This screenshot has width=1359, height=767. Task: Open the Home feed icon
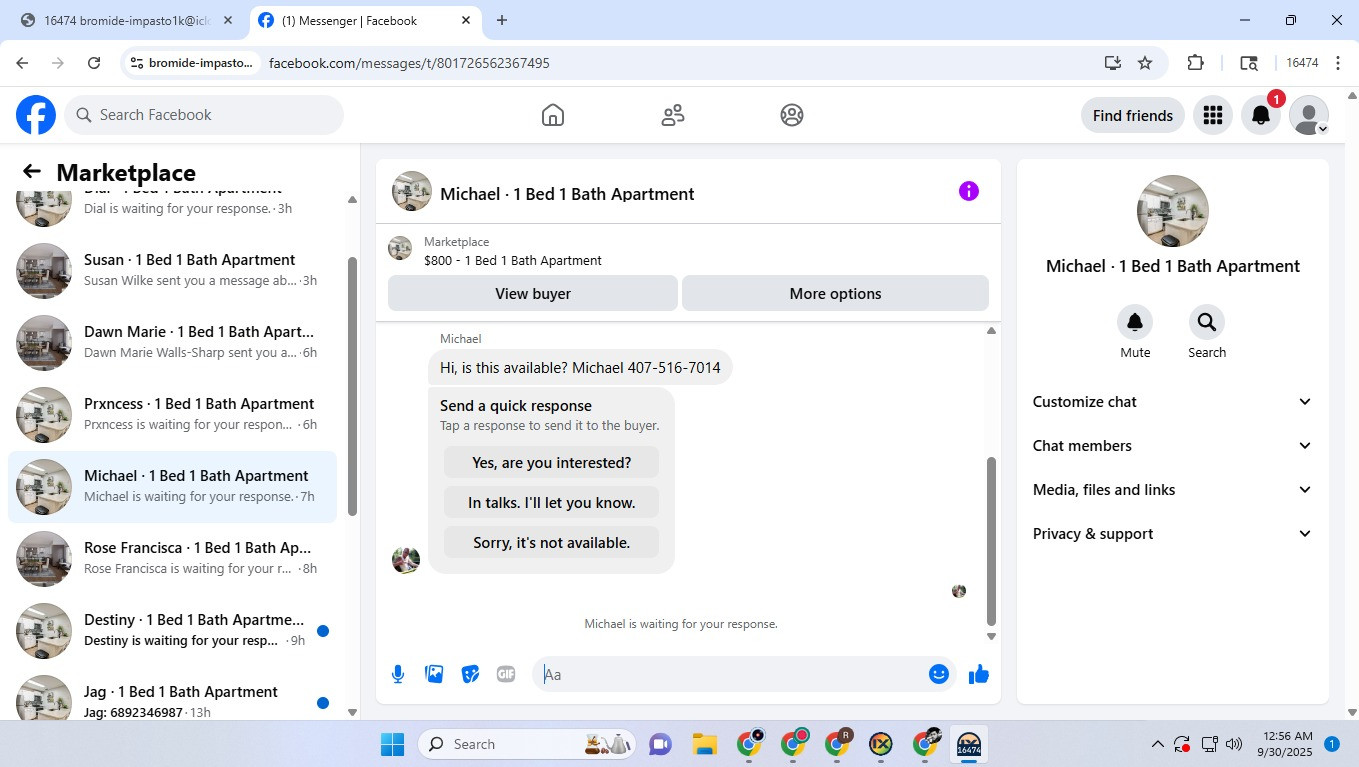(x=553, y=115)
